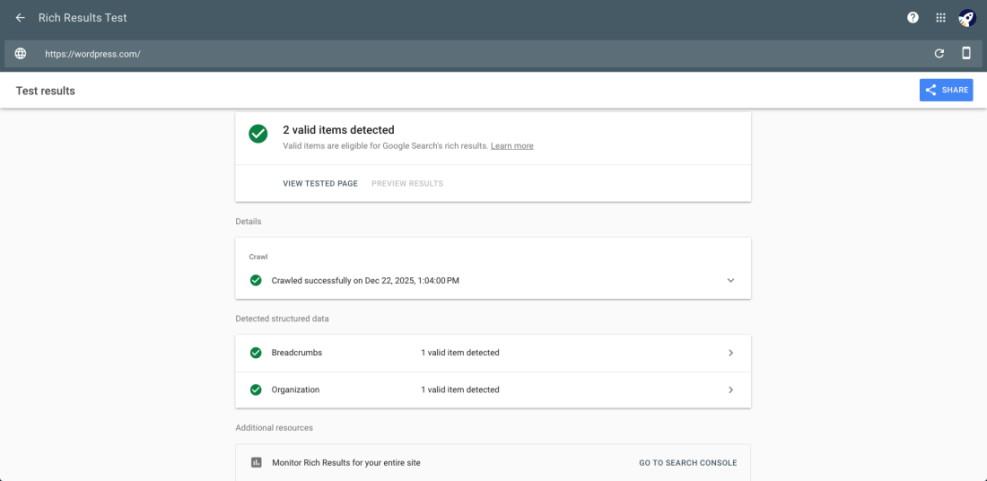Click the rocket profile avatar
This screenshot has height=481, width=987.
click(x=967, y=18)
